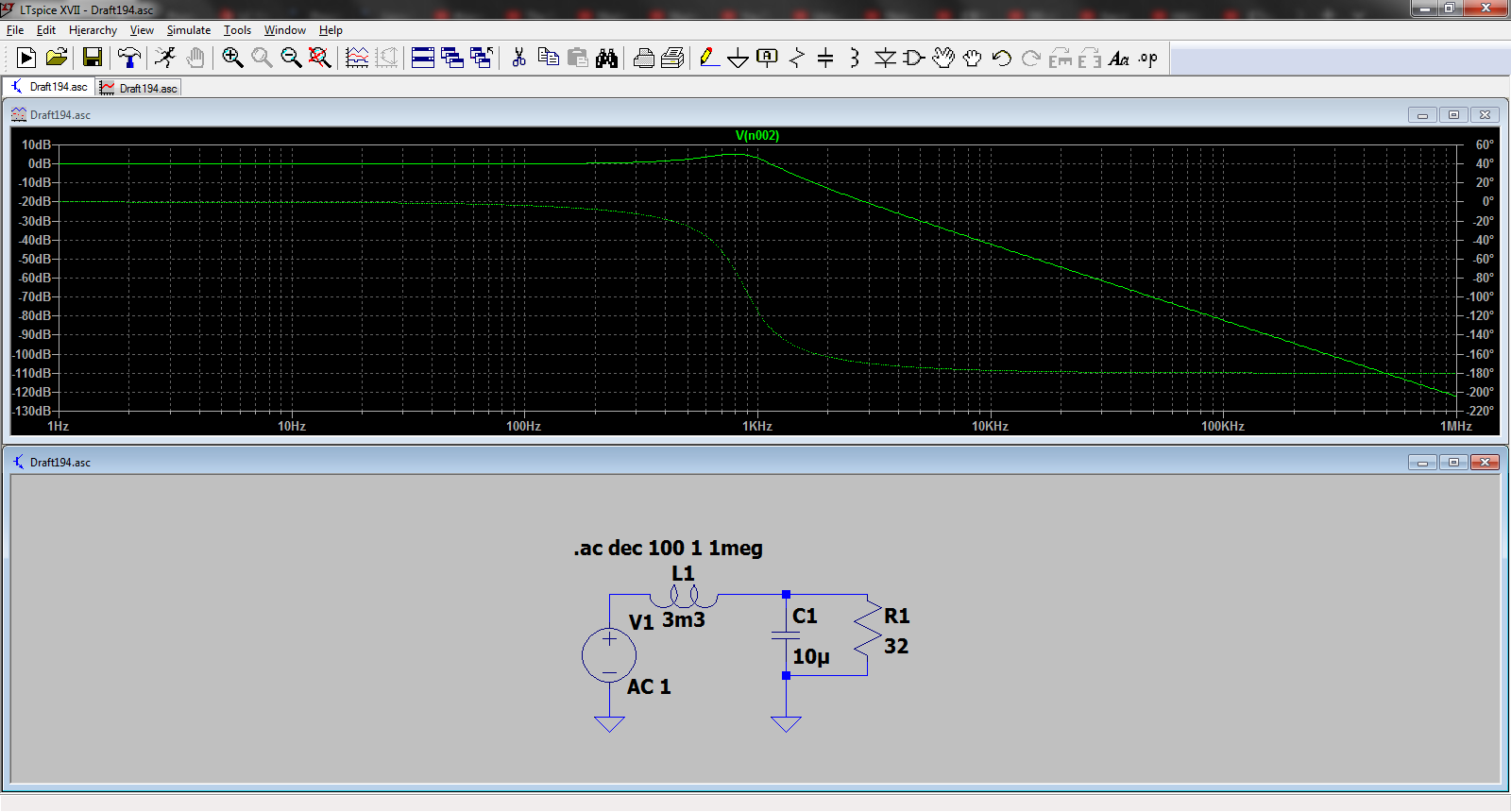Open the Help menu
Screen dimensions: 1511x812
pyautogui.click(x=331, y=30)
